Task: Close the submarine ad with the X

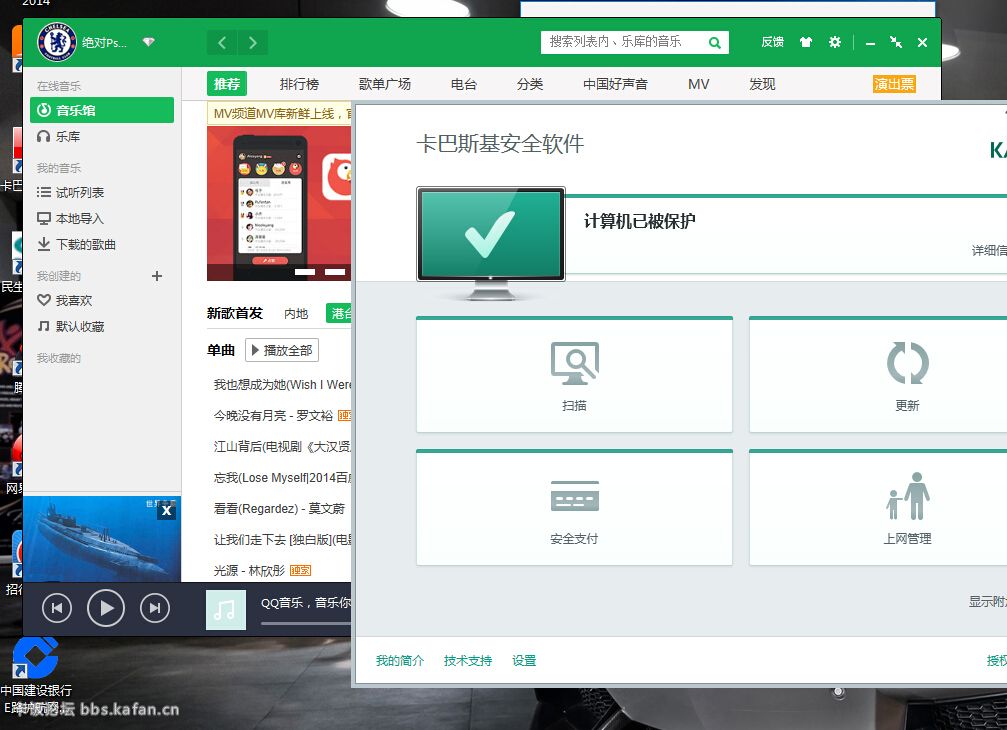Action: (x=166, y=510)
